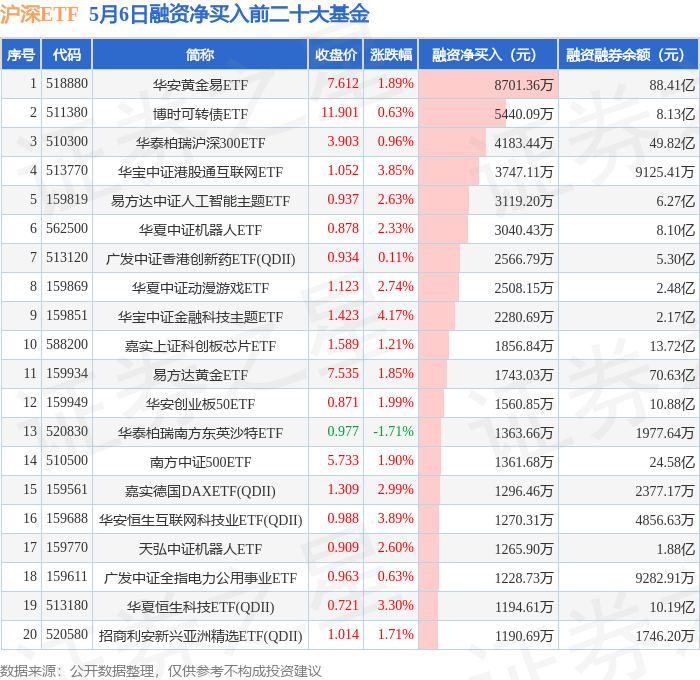Screen dimensions: 700x680
Task: Click the 简称 column header
Action: [x=200, y=54]
